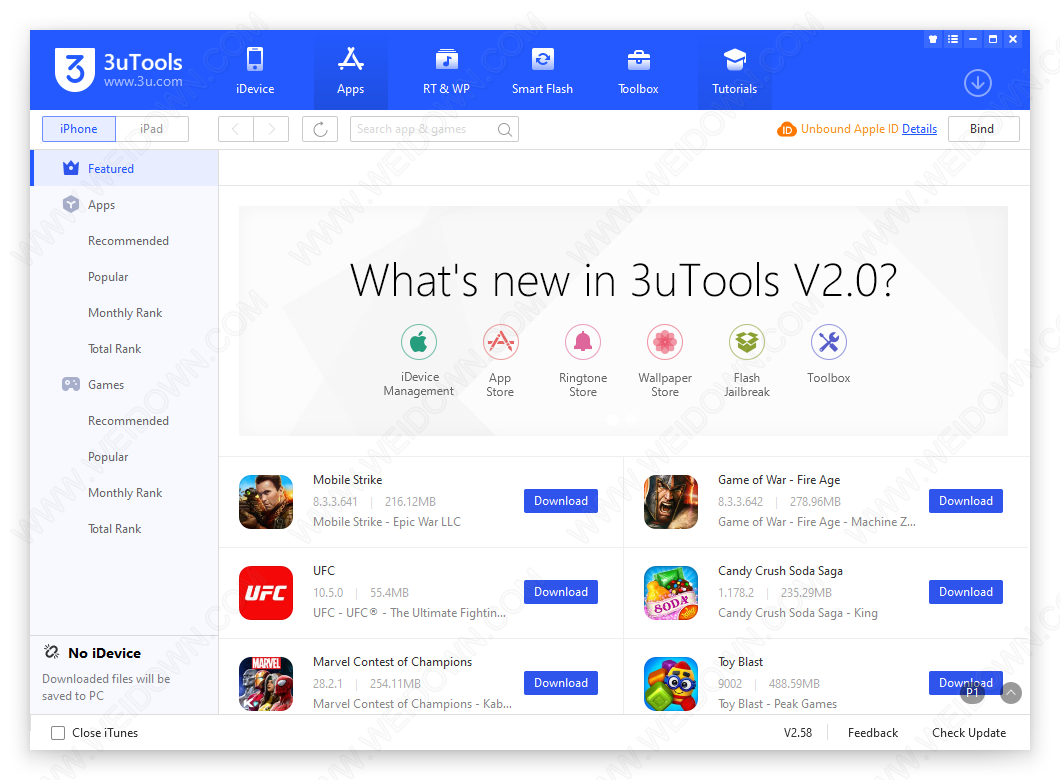Open the iDevice section

255,70
